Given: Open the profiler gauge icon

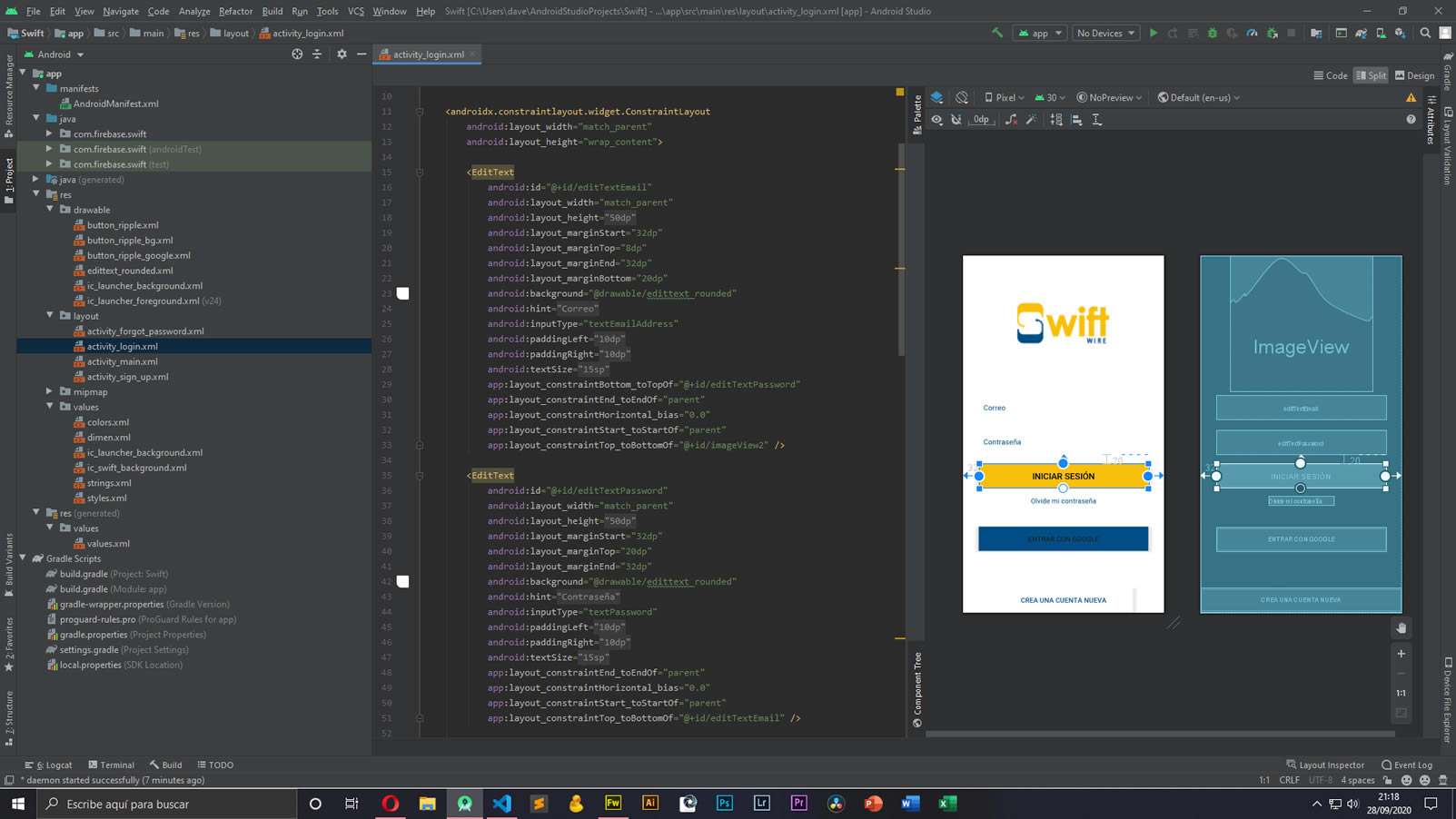Looking at the screenshot, I should 1252,34.
